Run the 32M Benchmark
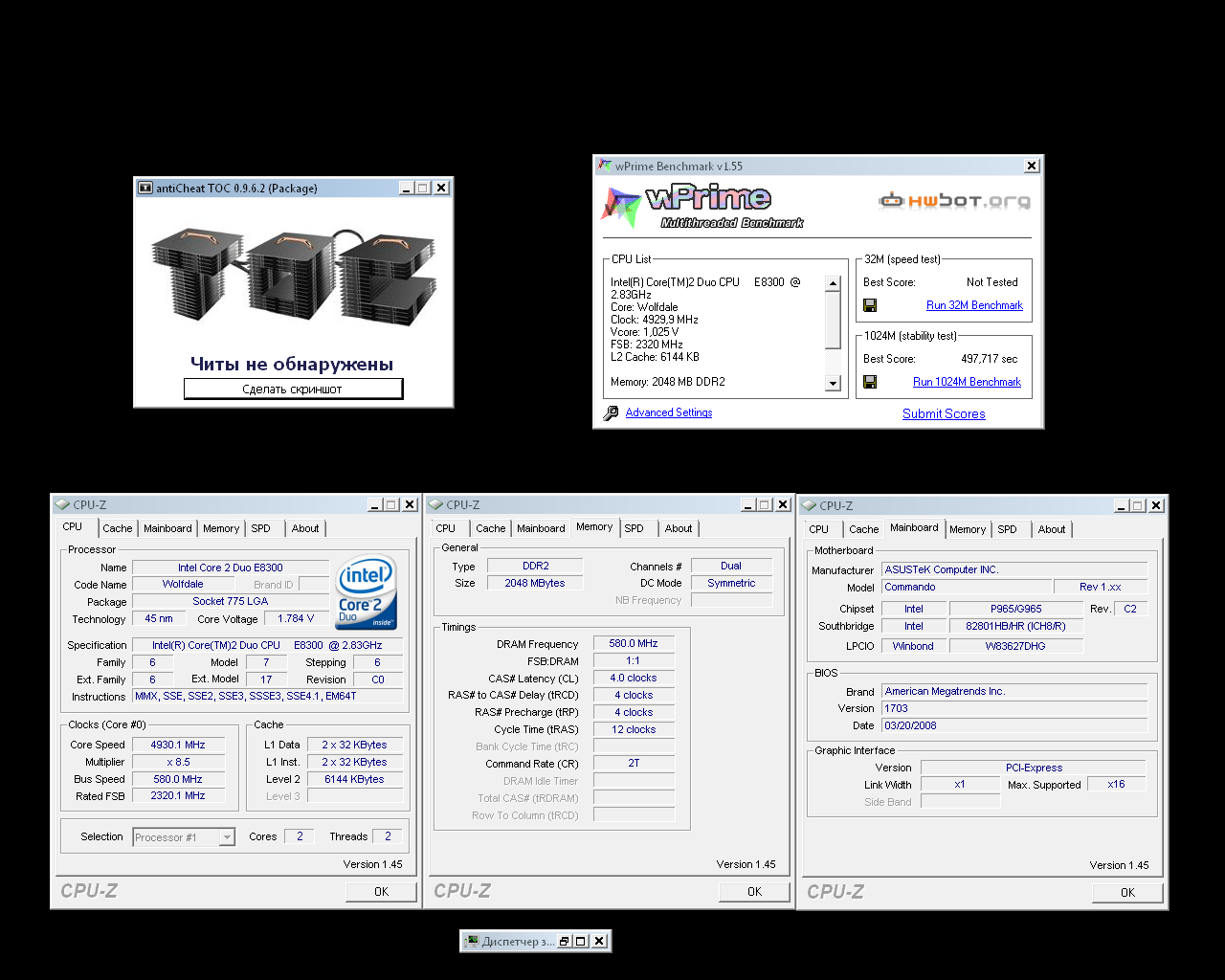This screenshot has height=980, width=1225. tap(974, 305)
